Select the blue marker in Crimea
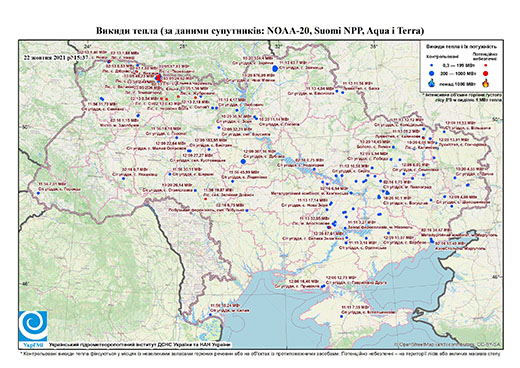Viewport: 520px width, 368px height. click(342, 316)
